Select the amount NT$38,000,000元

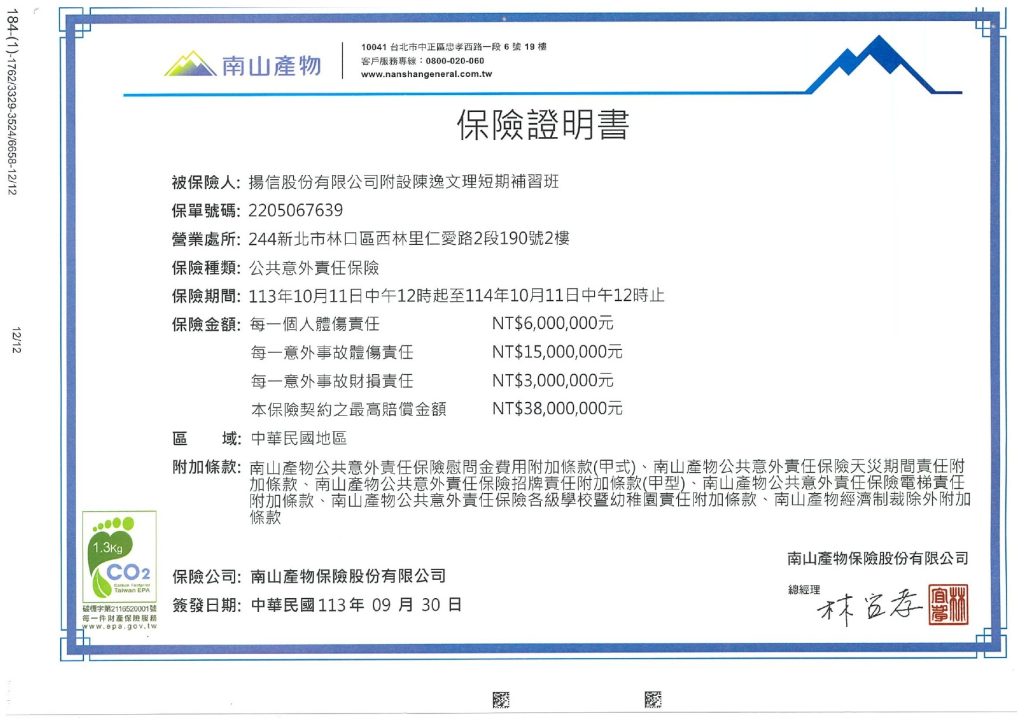(x=557, y=409)
